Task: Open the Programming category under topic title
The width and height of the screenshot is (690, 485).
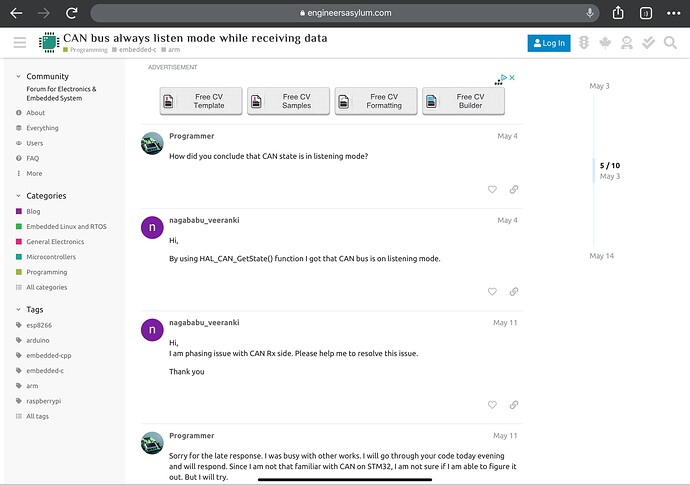Action: tap(85, 50)
